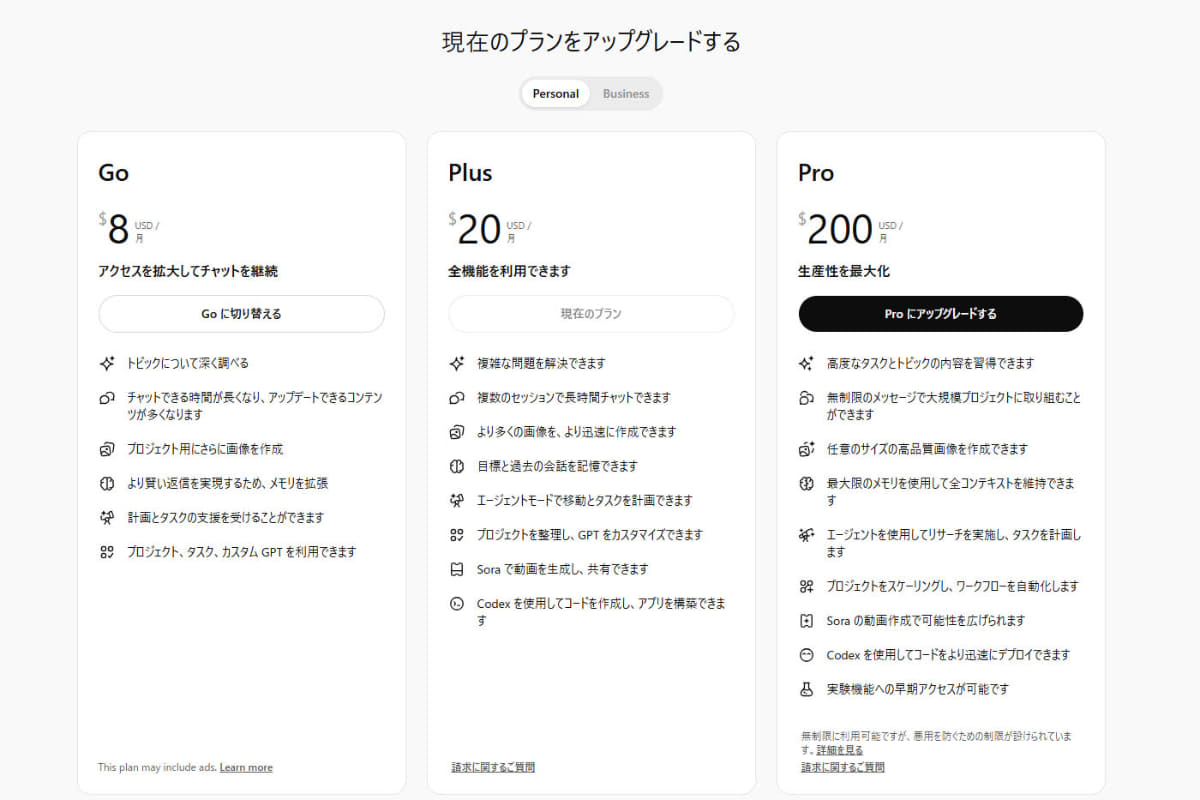This screenshot has height=800, width=1200.
Task: Click the Plus plan title
Action: click(470, 173)
